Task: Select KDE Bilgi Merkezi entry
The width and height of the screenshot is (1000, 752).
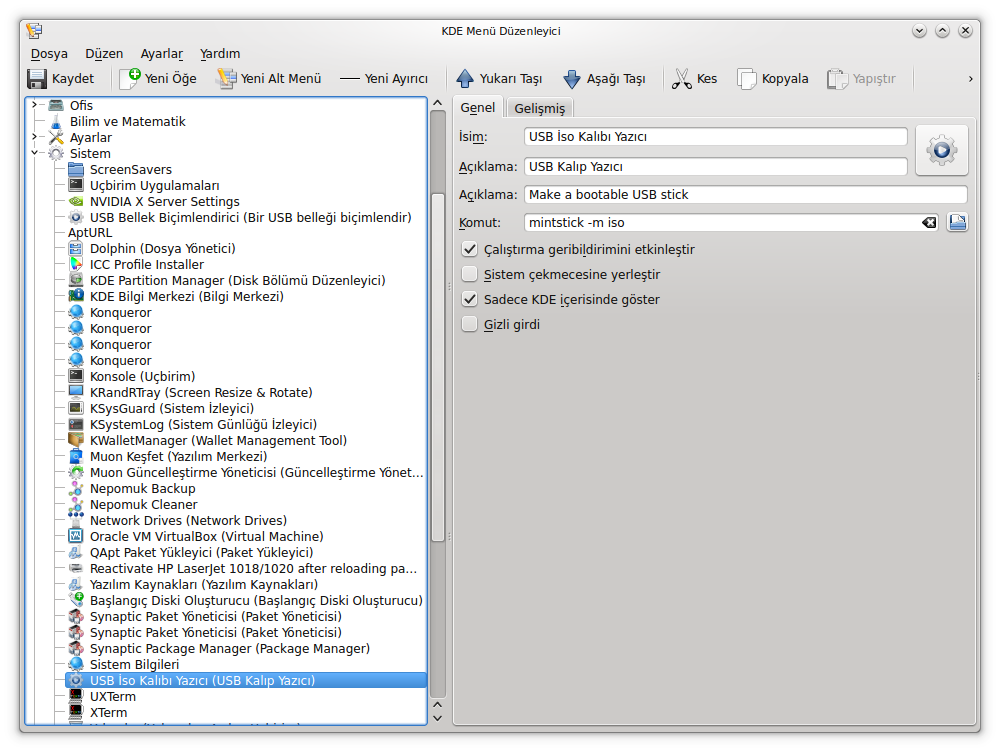Action: tap(187, 297)
